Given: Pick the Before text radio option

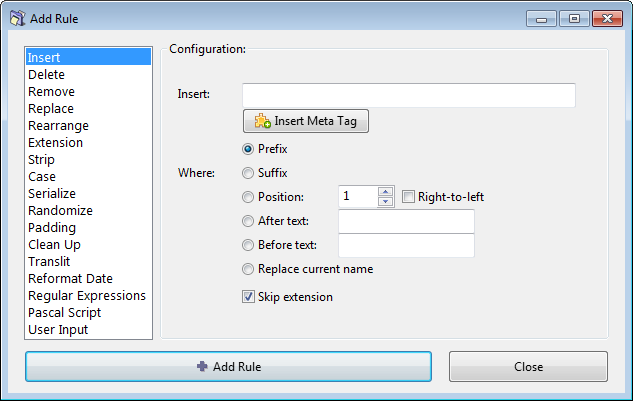Looking at the screenshot, I should 249,245.
